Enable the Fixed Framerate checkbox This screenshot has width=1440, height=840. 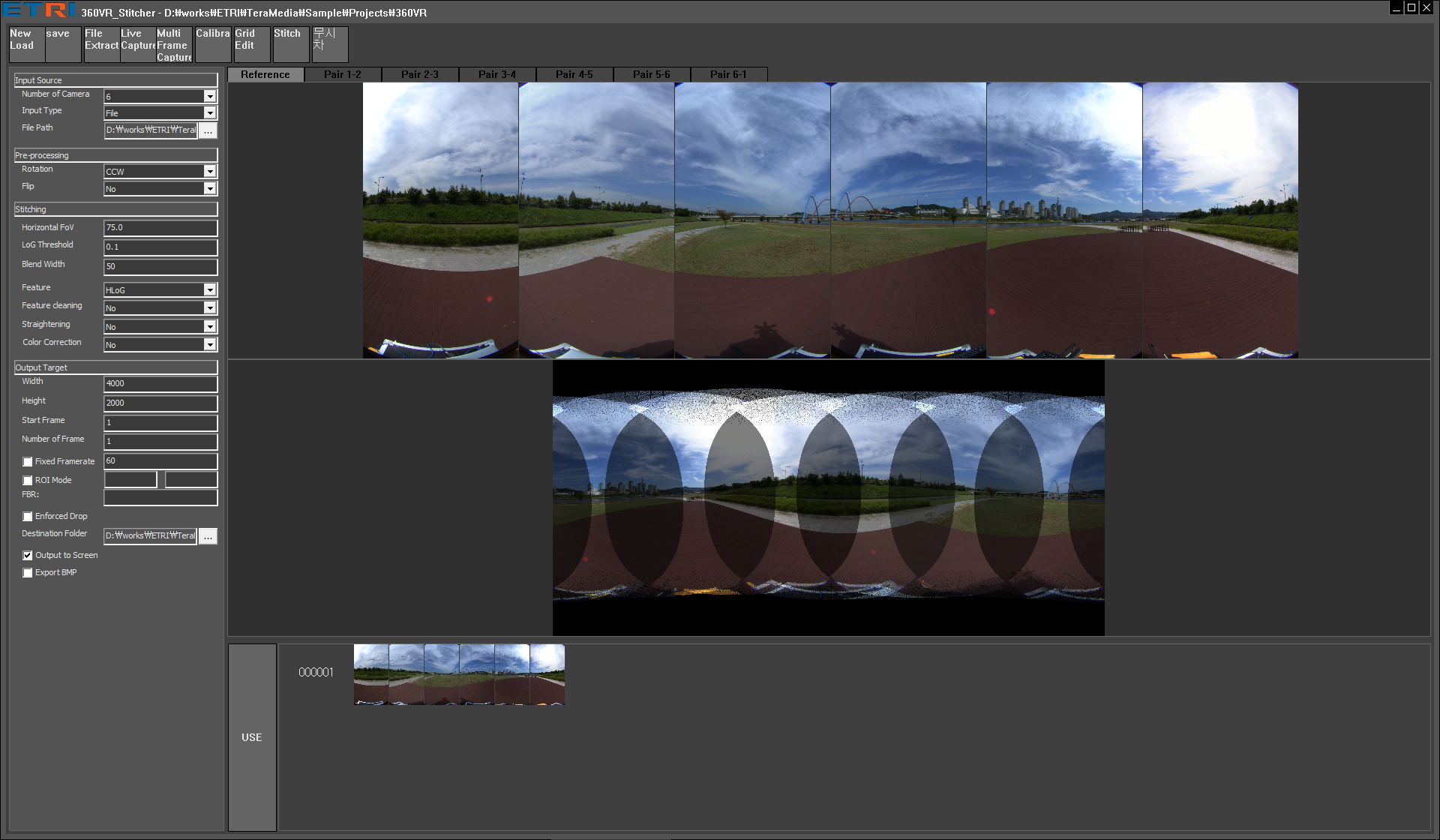(x=28, y=462)
